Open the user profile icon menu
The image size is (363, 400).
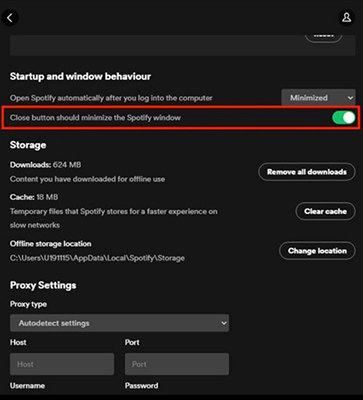(x=346, y=17)
